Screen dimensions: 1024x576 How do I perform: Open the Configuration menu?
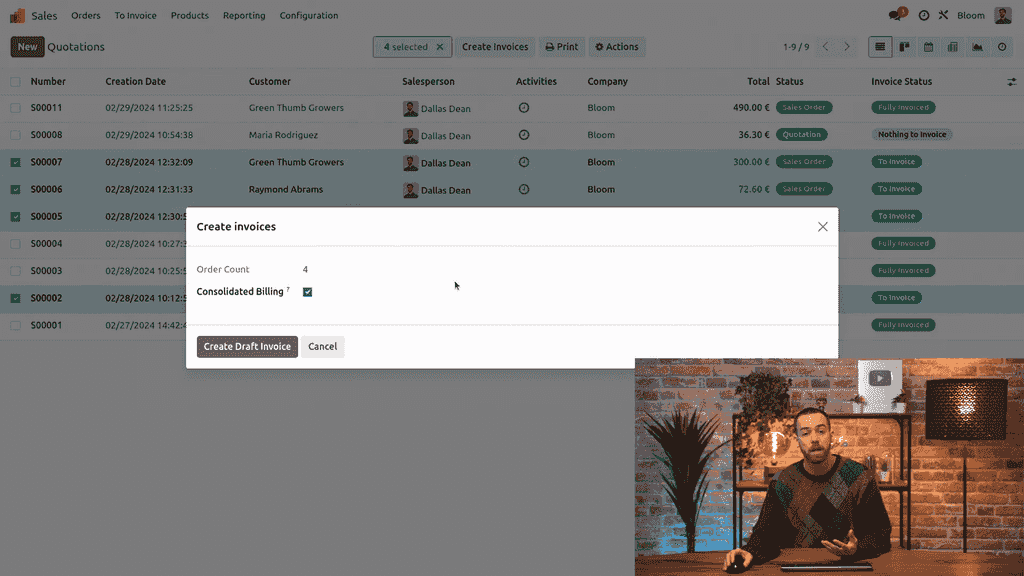pyautogui.click(x=308, y=16)
